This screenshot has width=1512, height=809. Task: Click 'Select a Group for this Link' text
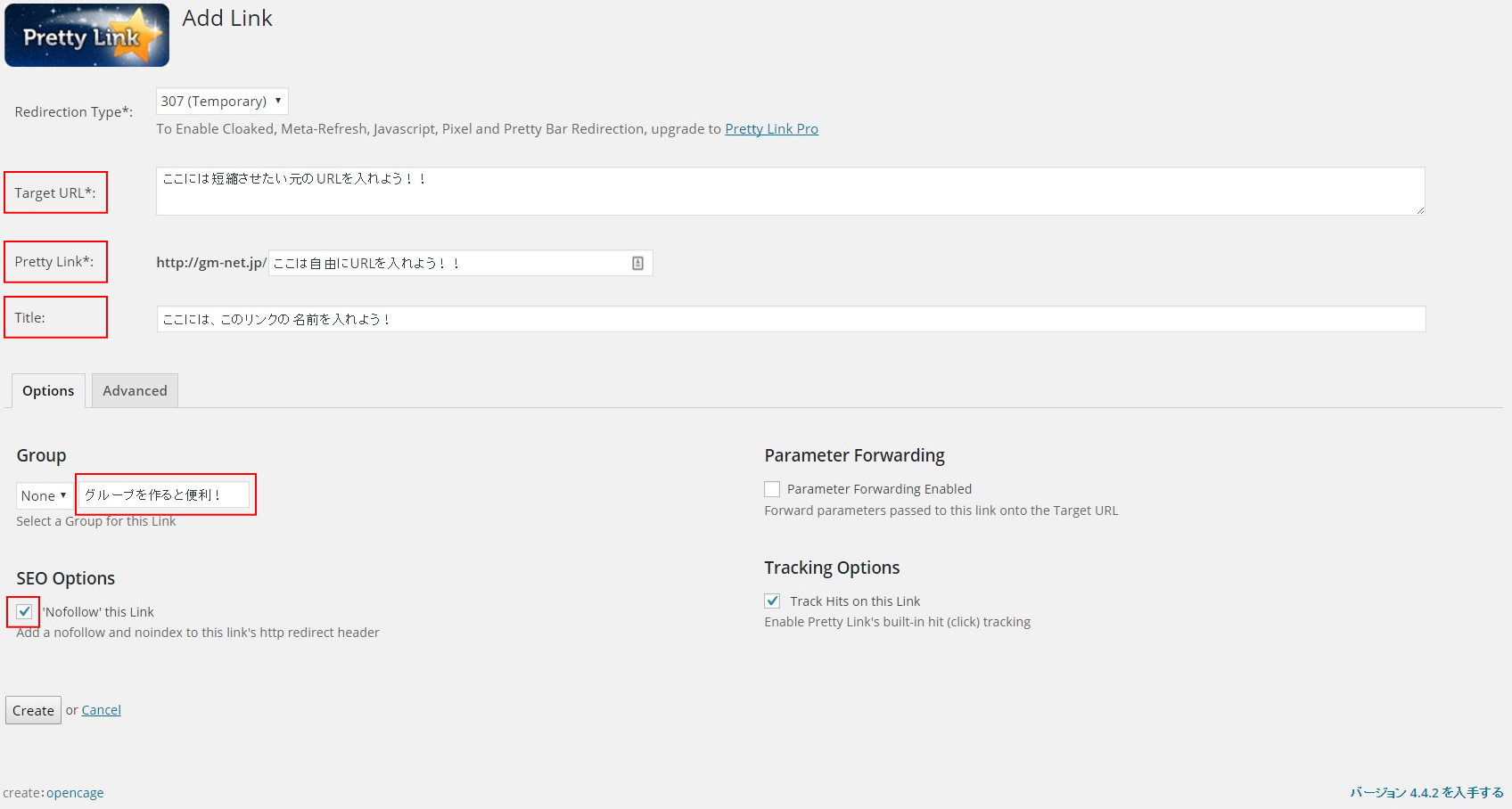click(x=95, y=521)
